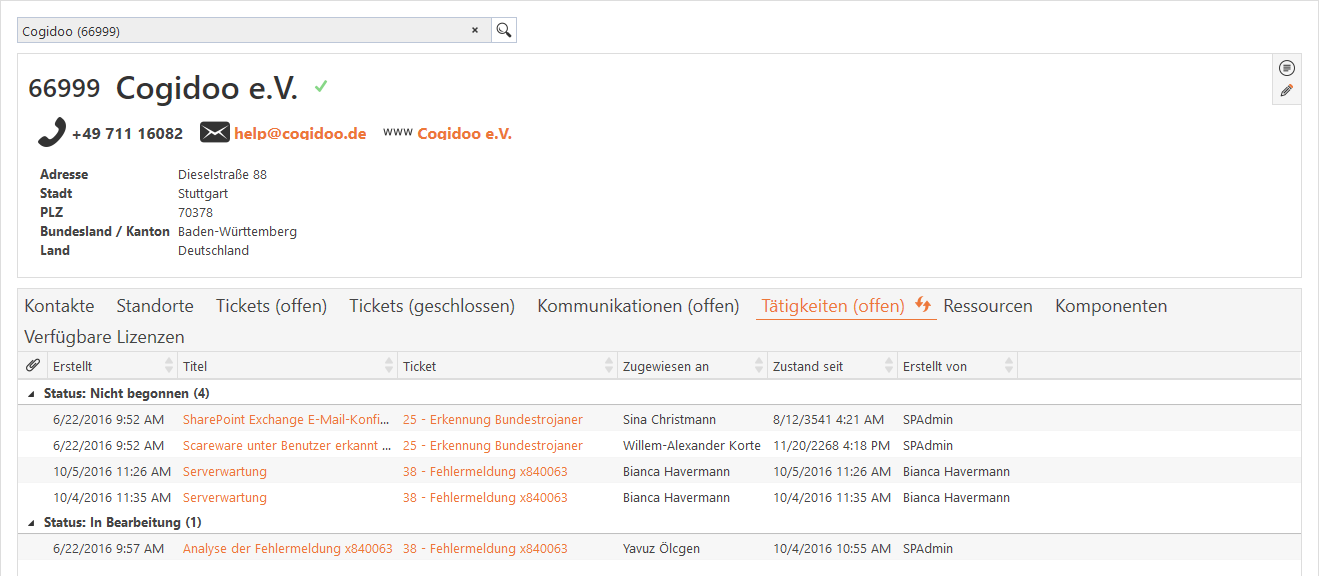
Task: Select the Sina Christmann cell
Action: [x=669, y=420]
